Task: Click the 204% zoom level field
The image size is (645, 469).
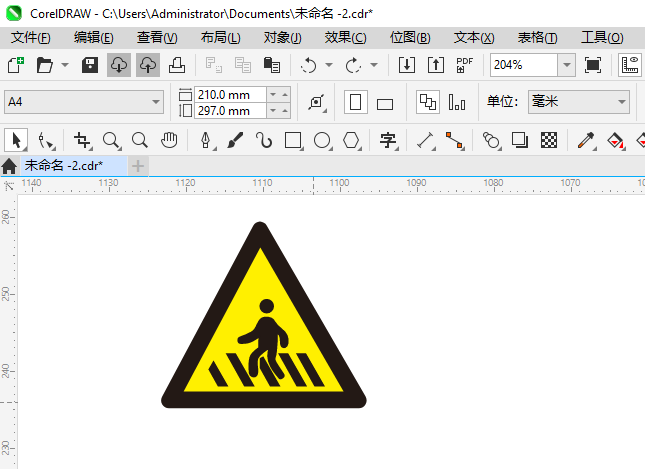Action: (x=524, y=65)
